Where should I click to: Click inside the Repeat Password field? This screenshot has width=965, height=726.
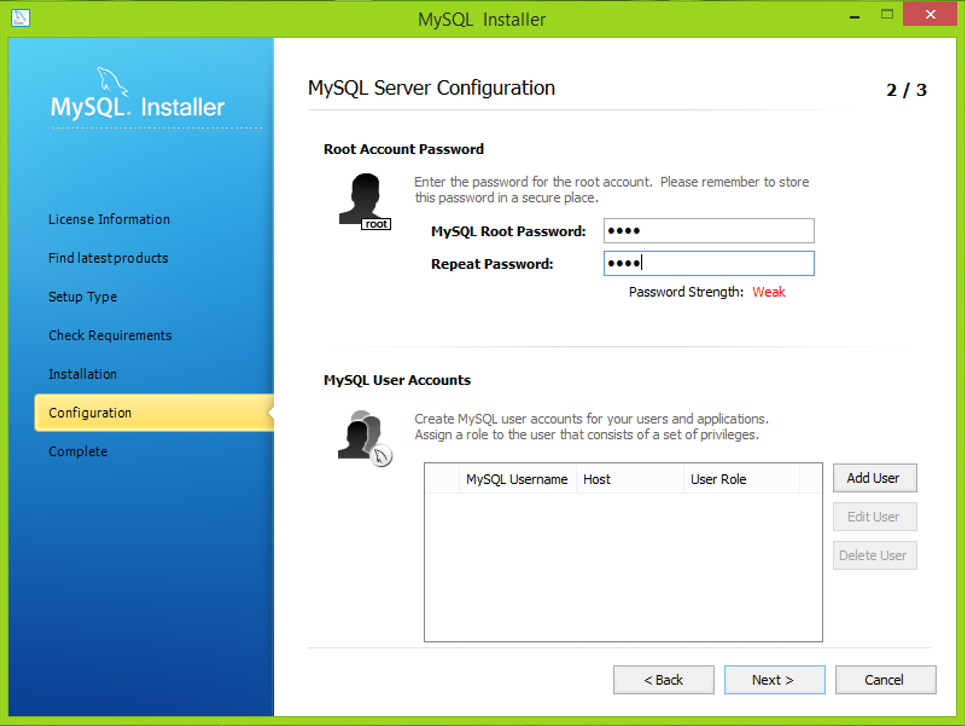[x=709, y=263]
